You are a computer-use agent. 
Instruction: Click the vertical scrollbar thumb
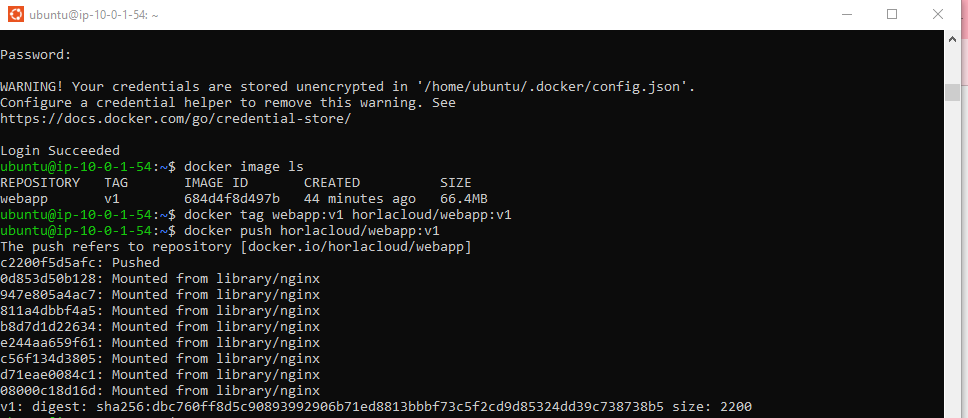coord(952,91)
